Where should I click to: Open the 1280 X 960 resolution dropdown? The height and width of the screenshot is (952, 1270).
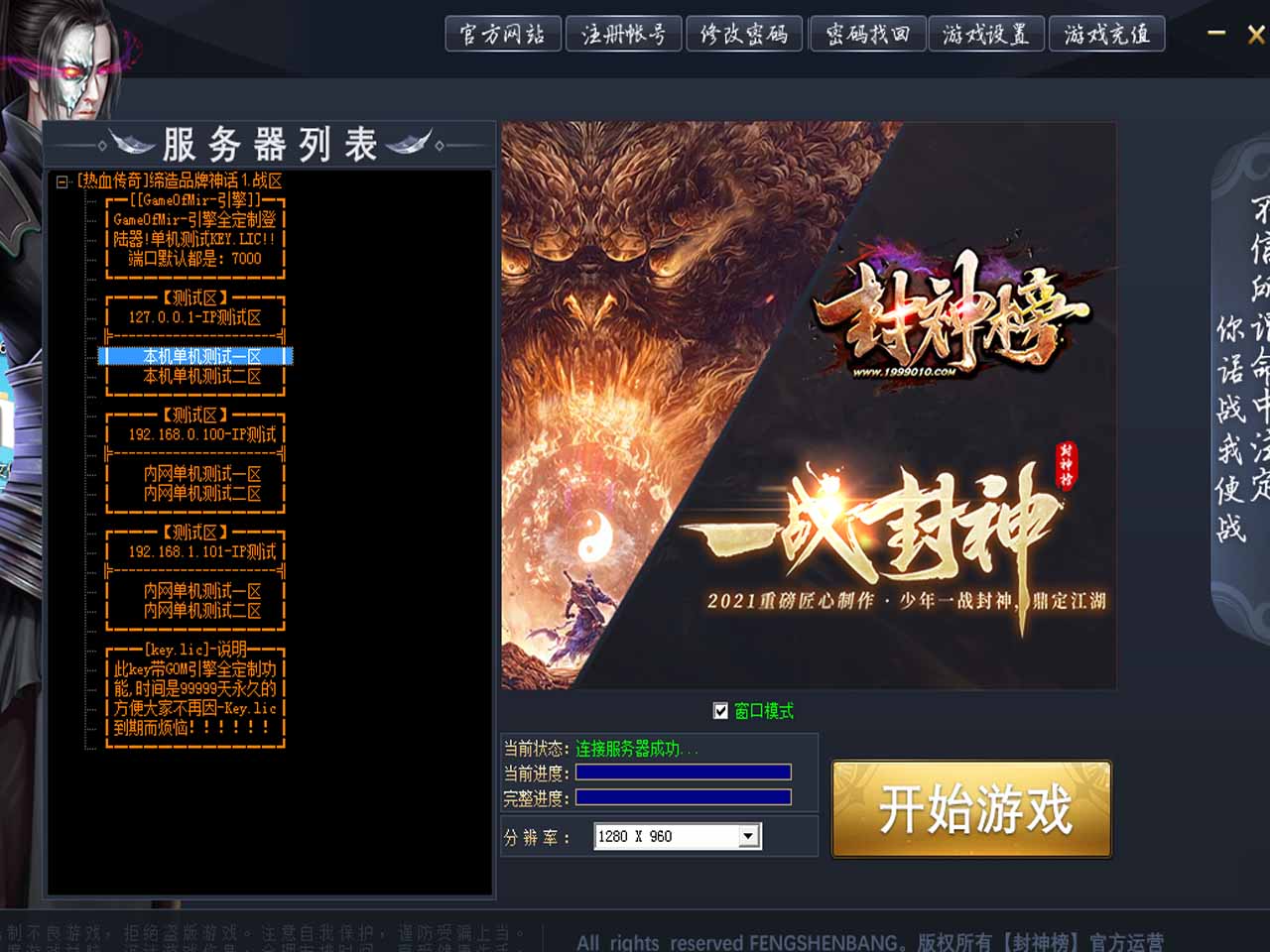[750, 837]
